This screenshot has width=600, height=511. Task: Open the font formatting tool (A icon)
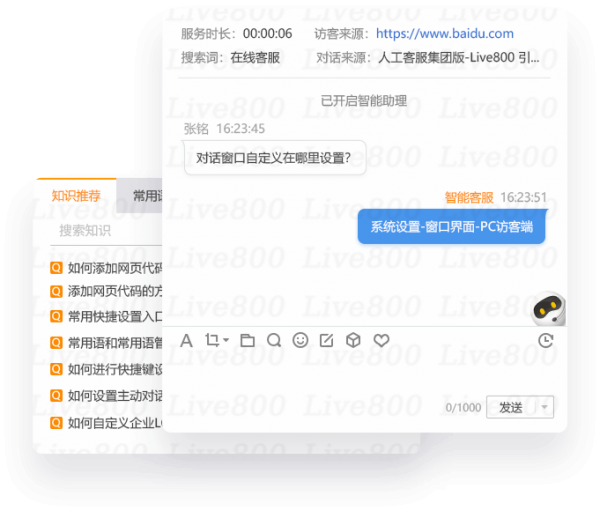[186, 340]
